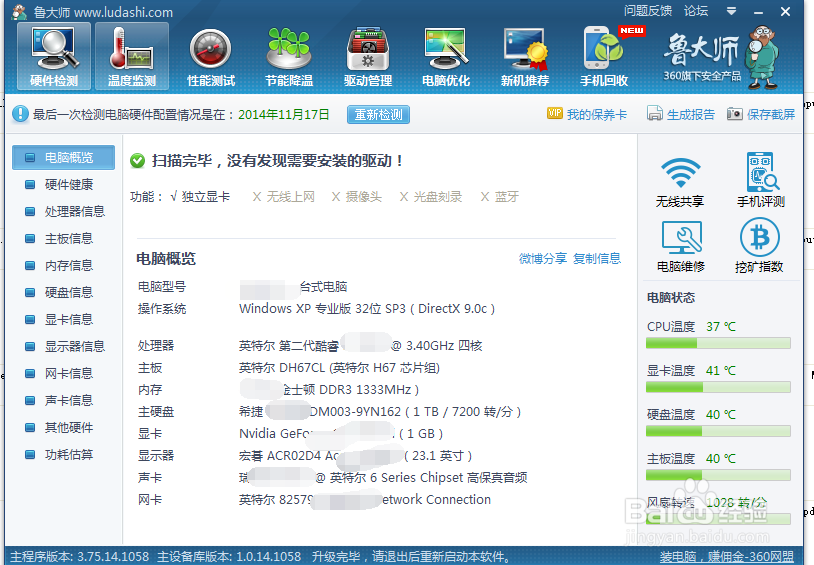Open the 电脑优化 PC optimization icon
This screenshot has height=565, width=814.
click(x=446, y=57)
